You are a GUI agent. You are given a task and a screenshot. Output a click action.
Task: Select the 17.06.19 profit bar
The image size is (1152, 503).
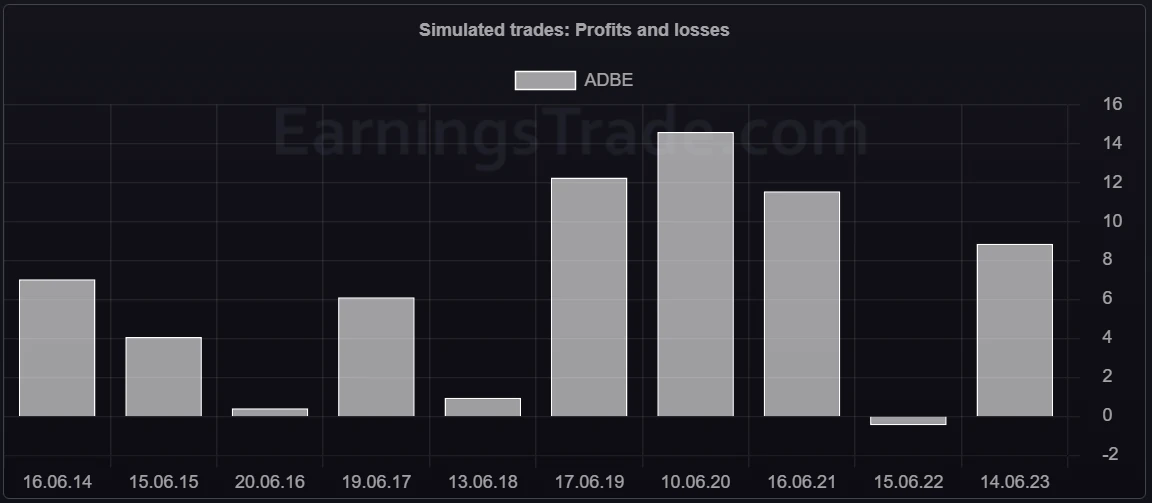[589, 296]
